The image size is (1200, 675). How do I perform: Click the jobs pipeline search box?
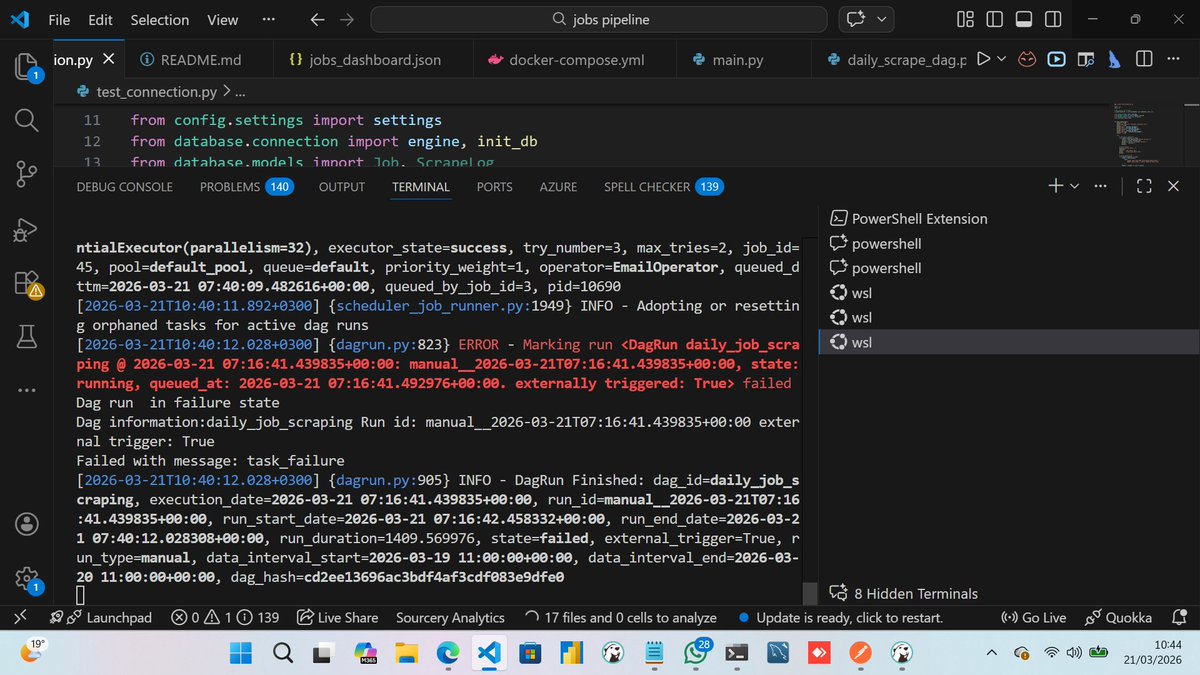point(599,20)
